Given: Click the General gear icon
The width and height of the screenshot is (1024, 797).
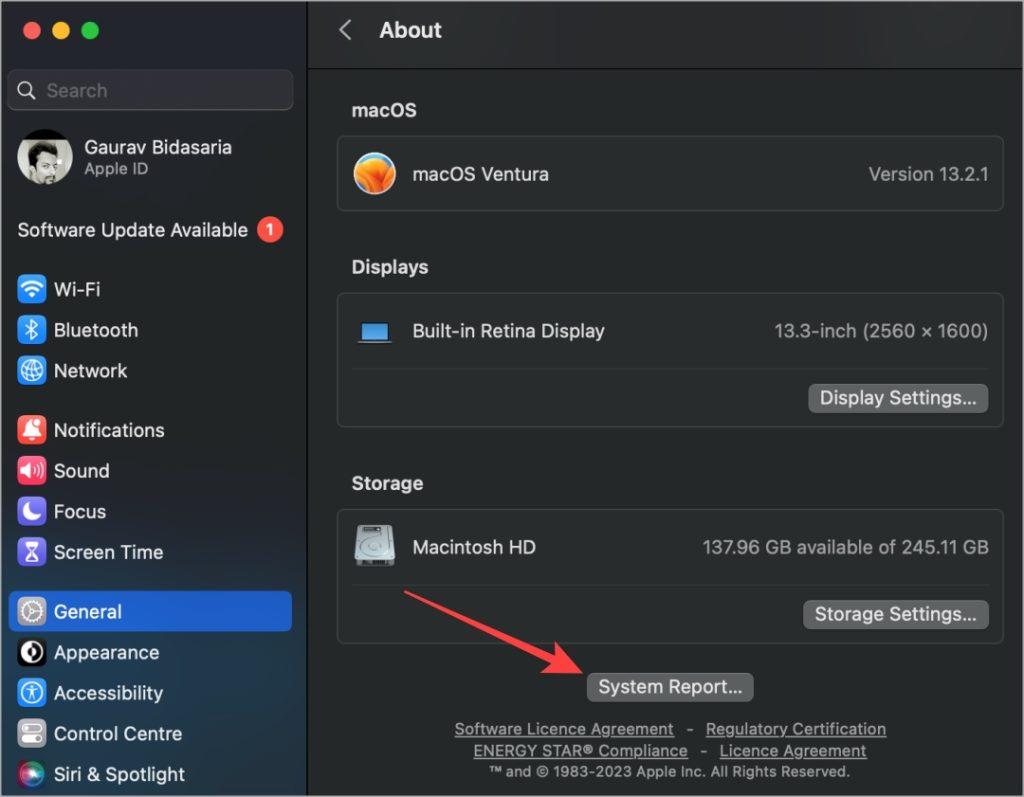Looking at the screenshot, I should (x=31, y=611).
